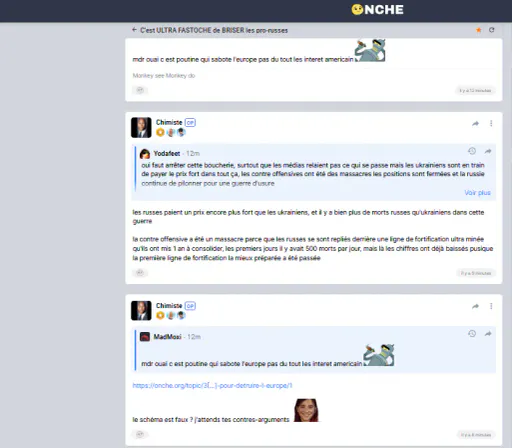
Task: Share the Chimiste post replying to MadMoxi
Action: point(476,306)
